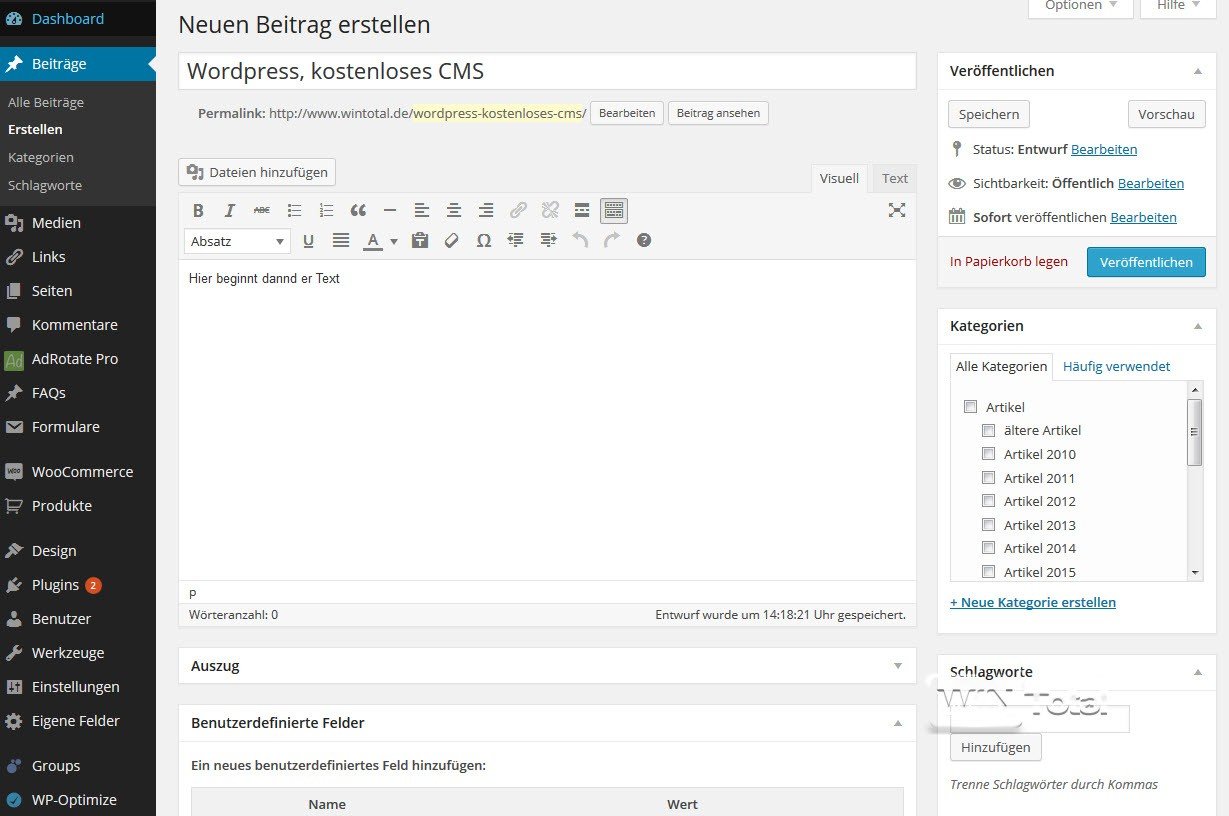The height and width of the screenshot is (816, 1229).
Task: Check the ältere Artikel category
Action: [988, 430]
